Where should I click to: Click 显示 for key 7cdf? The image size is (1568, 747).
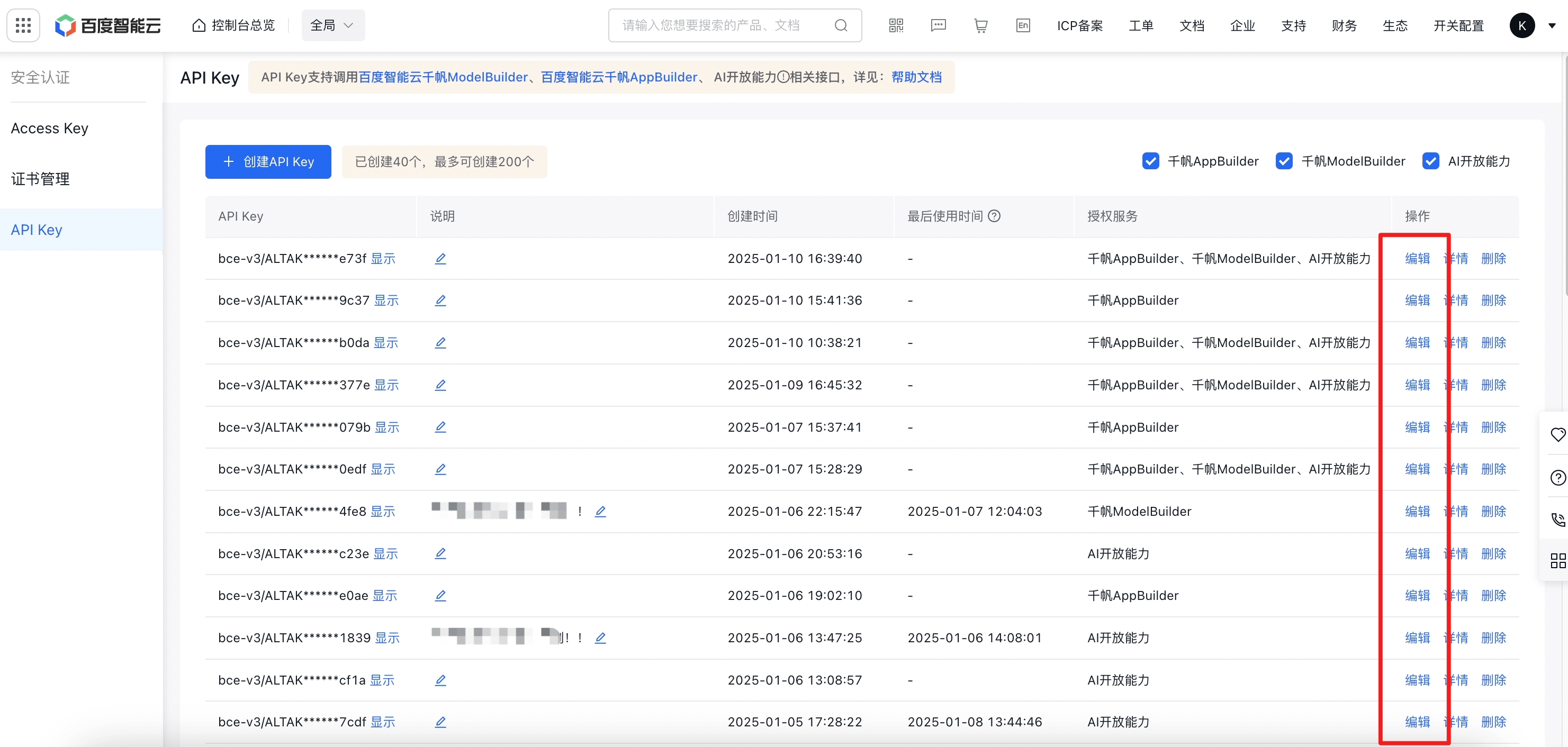coord(383,722)
